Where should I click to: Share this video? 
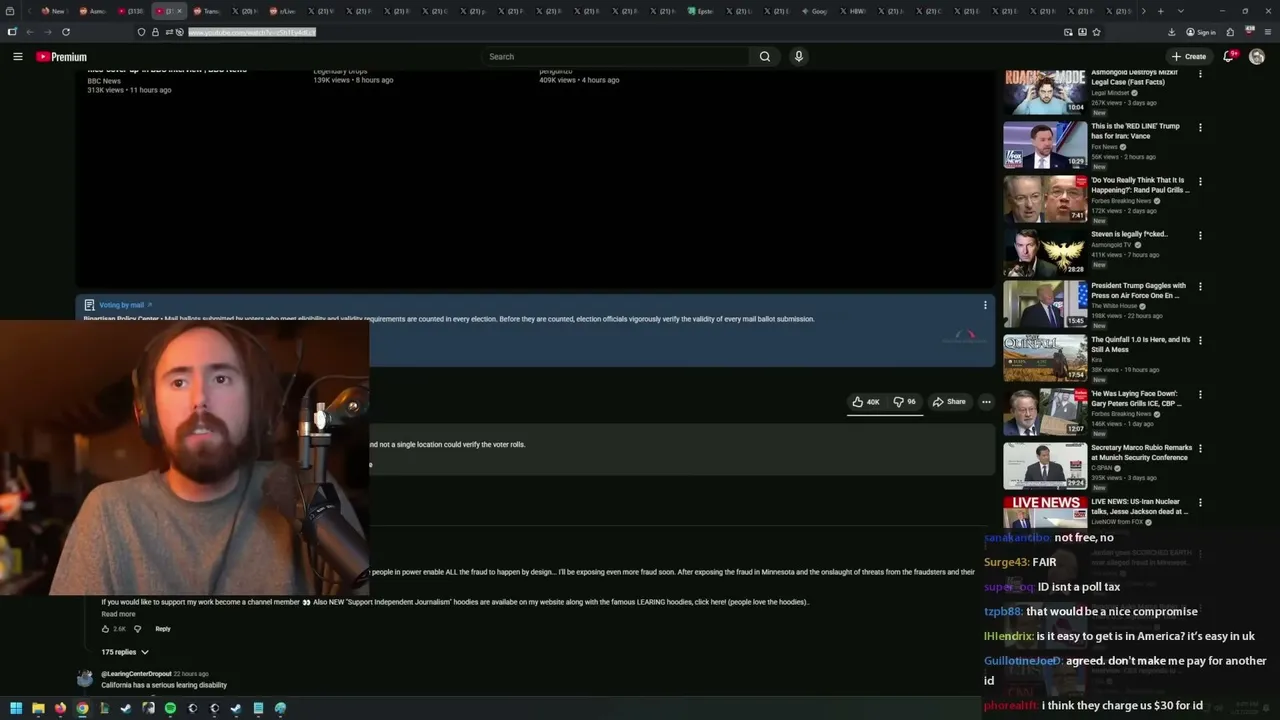pos(949,402)
